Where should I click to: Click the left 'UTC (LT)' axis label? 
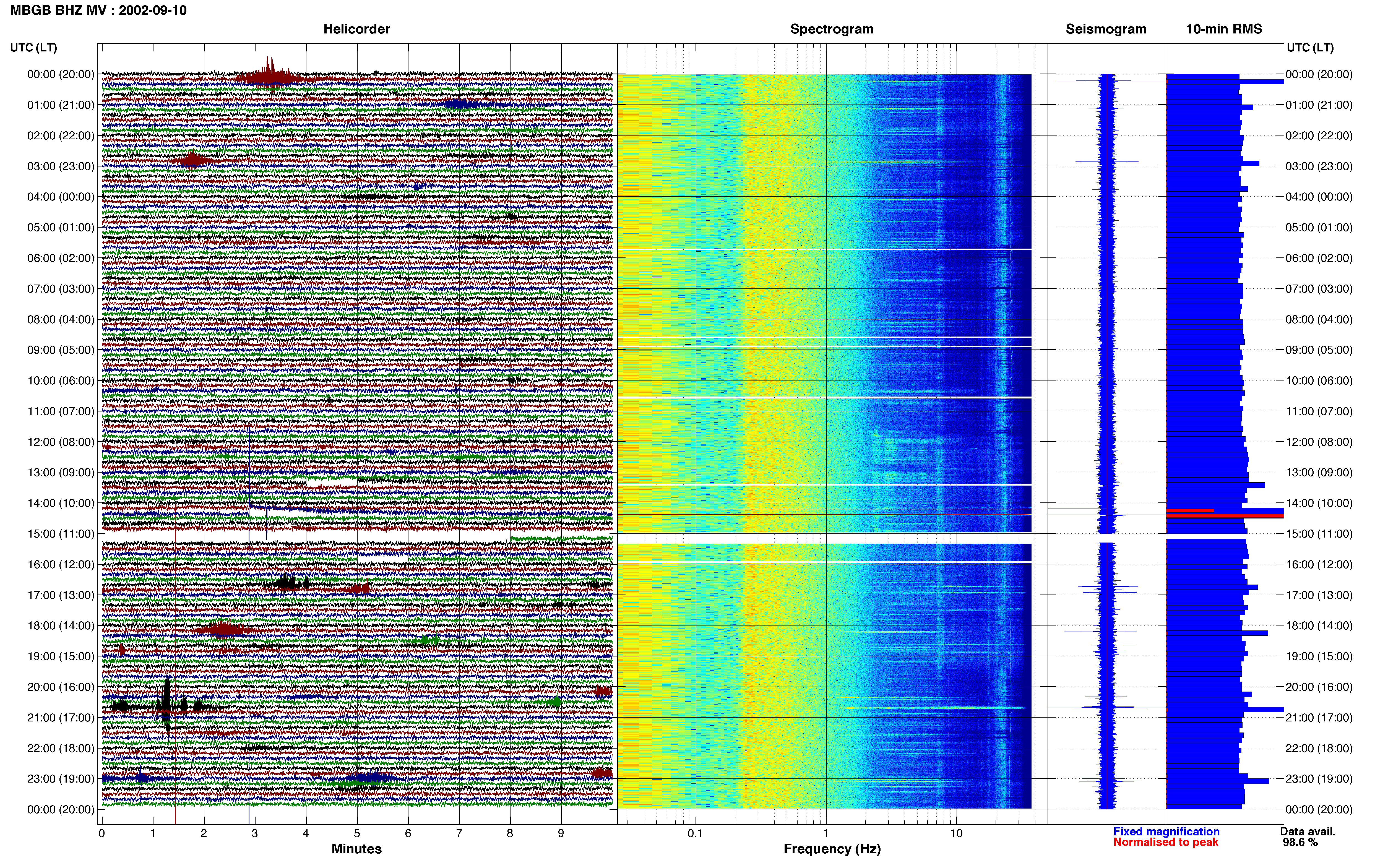pos(34,48)
